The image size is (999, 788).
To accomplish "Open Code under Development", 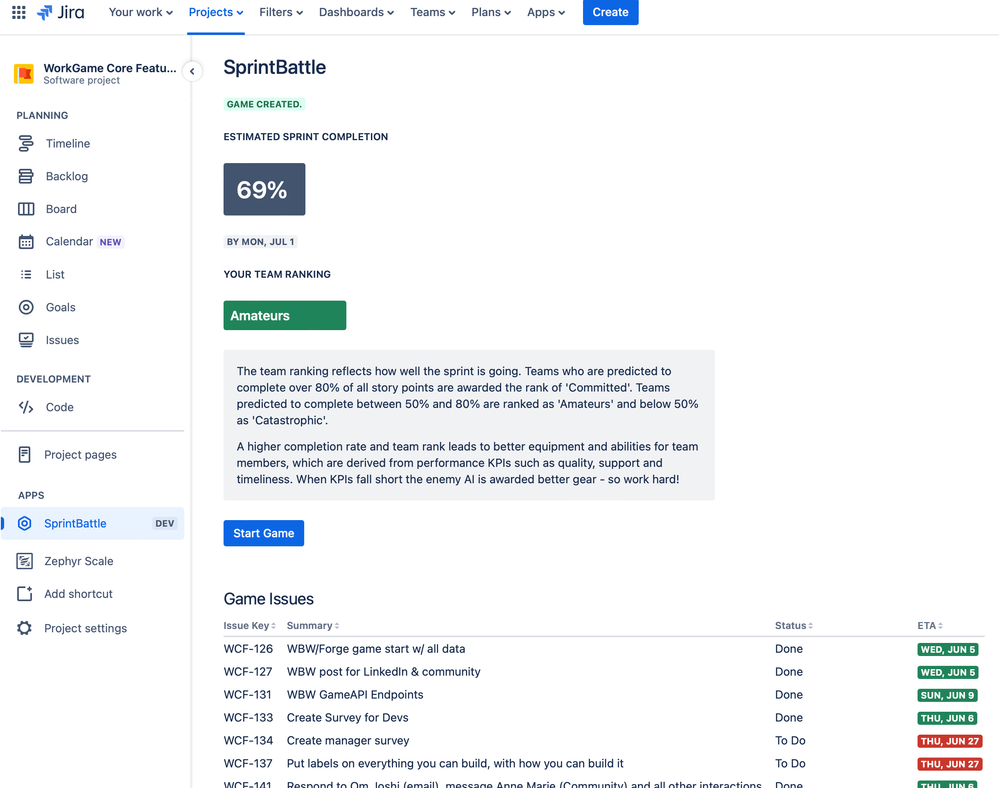I will (x=60, y=407).
